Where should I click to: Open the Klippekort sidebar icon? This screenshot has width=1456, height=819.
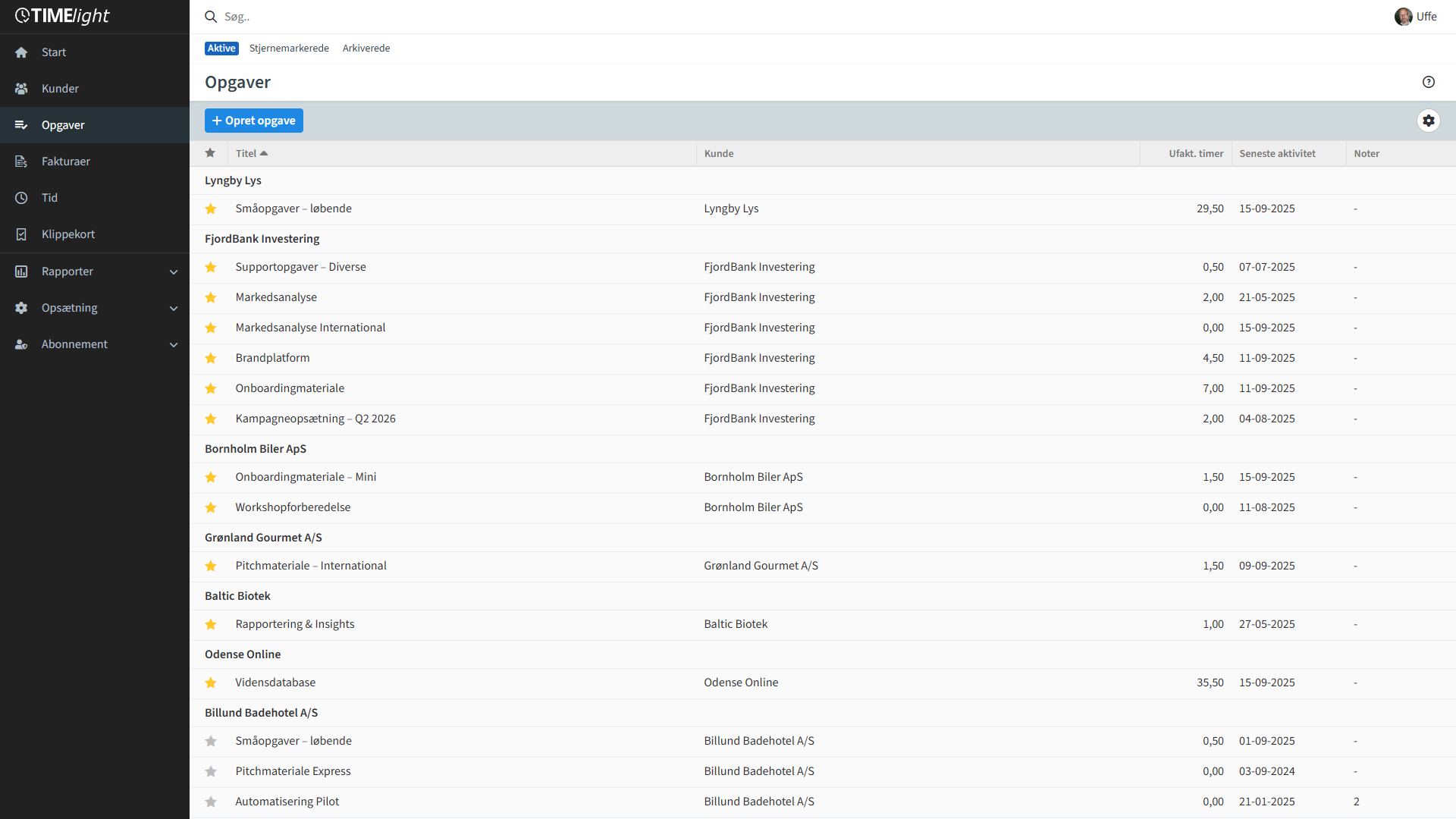pos(21,234)
